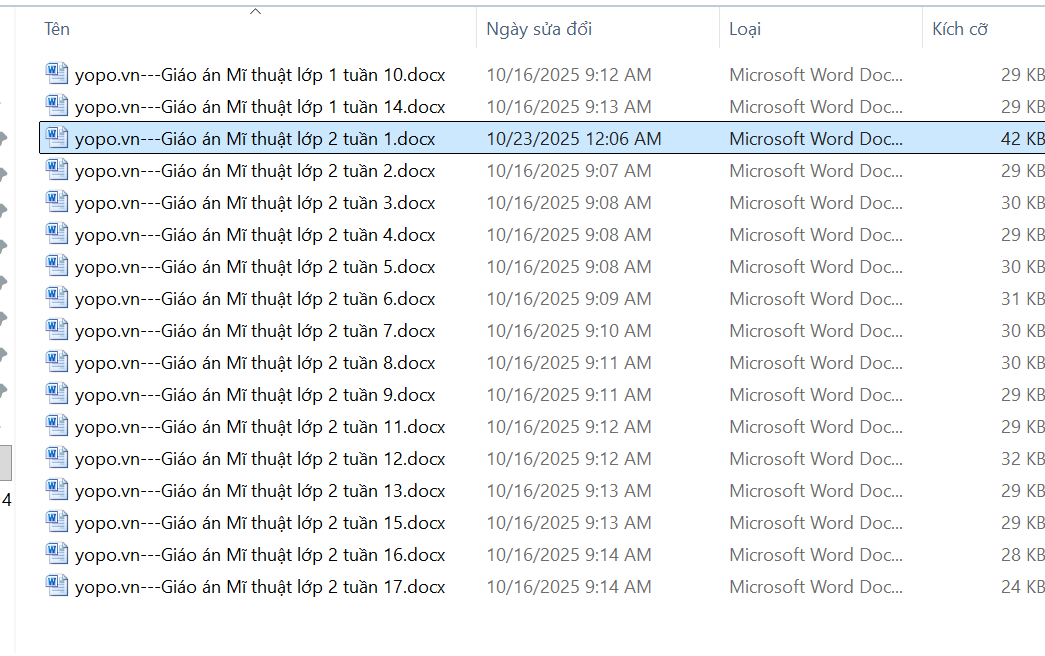Screen dimensions: 1045x656
Task: Click Word icon of lớp 1 tuần 14 file
Action: tap(57, 106)
